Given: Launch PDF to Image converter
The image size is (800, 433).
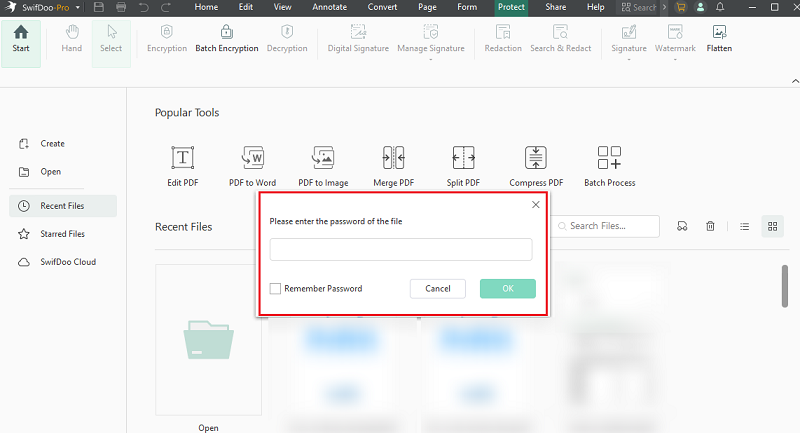Looking at the screenshot, I should (323, 166).
